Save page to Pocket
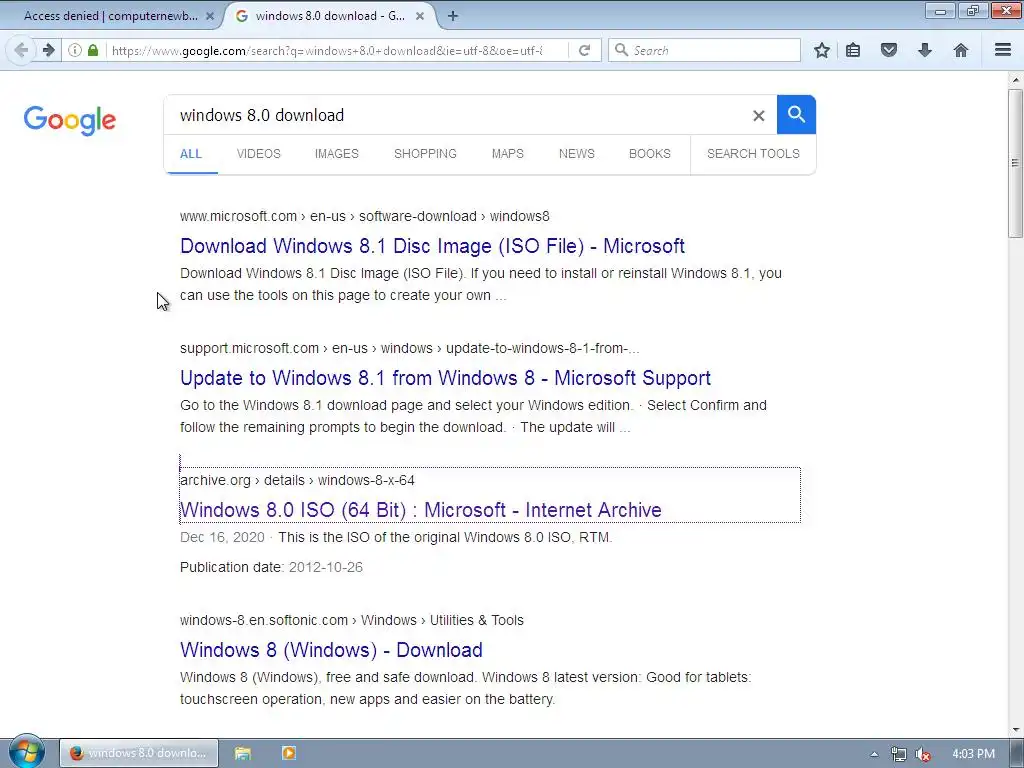Viewport: 1024px width, 768px height. (889, 50)
